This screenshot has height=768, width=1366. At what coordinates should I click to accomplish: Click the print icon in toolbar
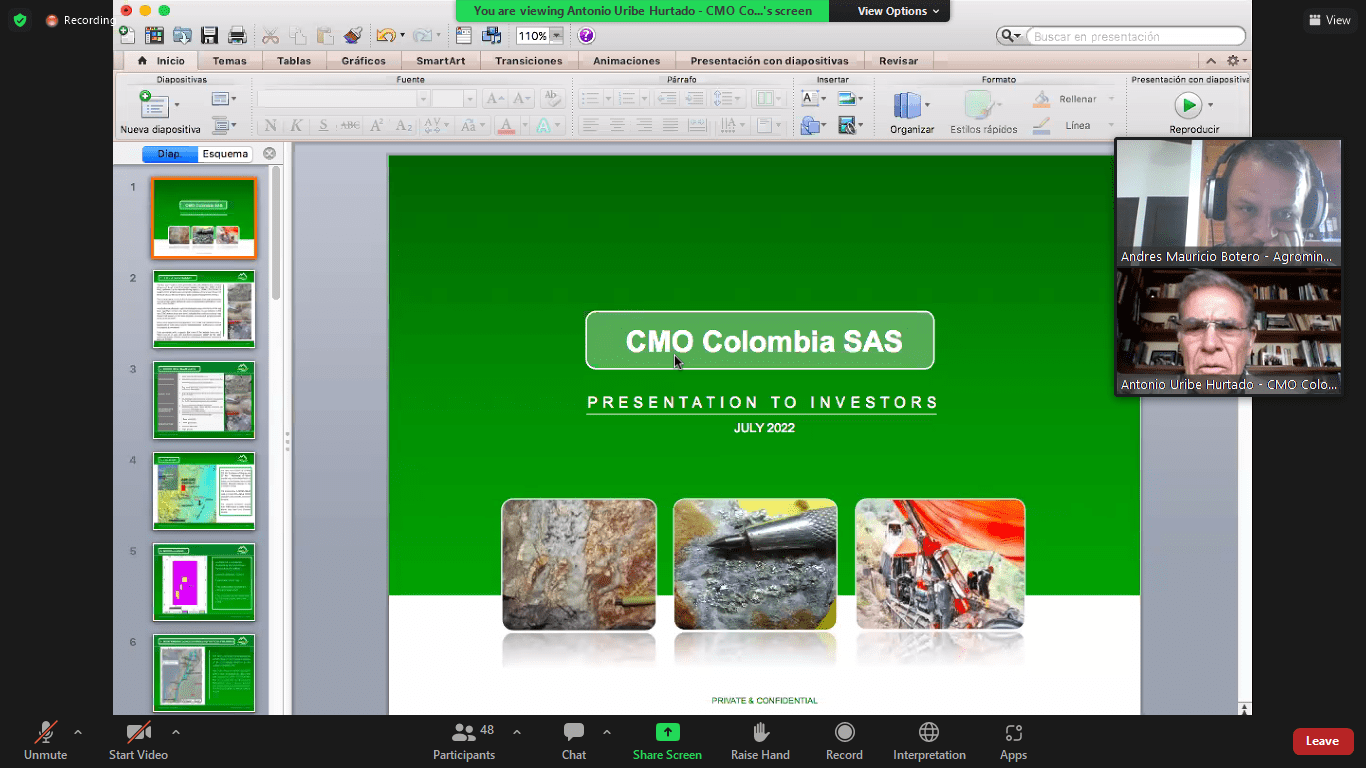(x=237, y=35)
